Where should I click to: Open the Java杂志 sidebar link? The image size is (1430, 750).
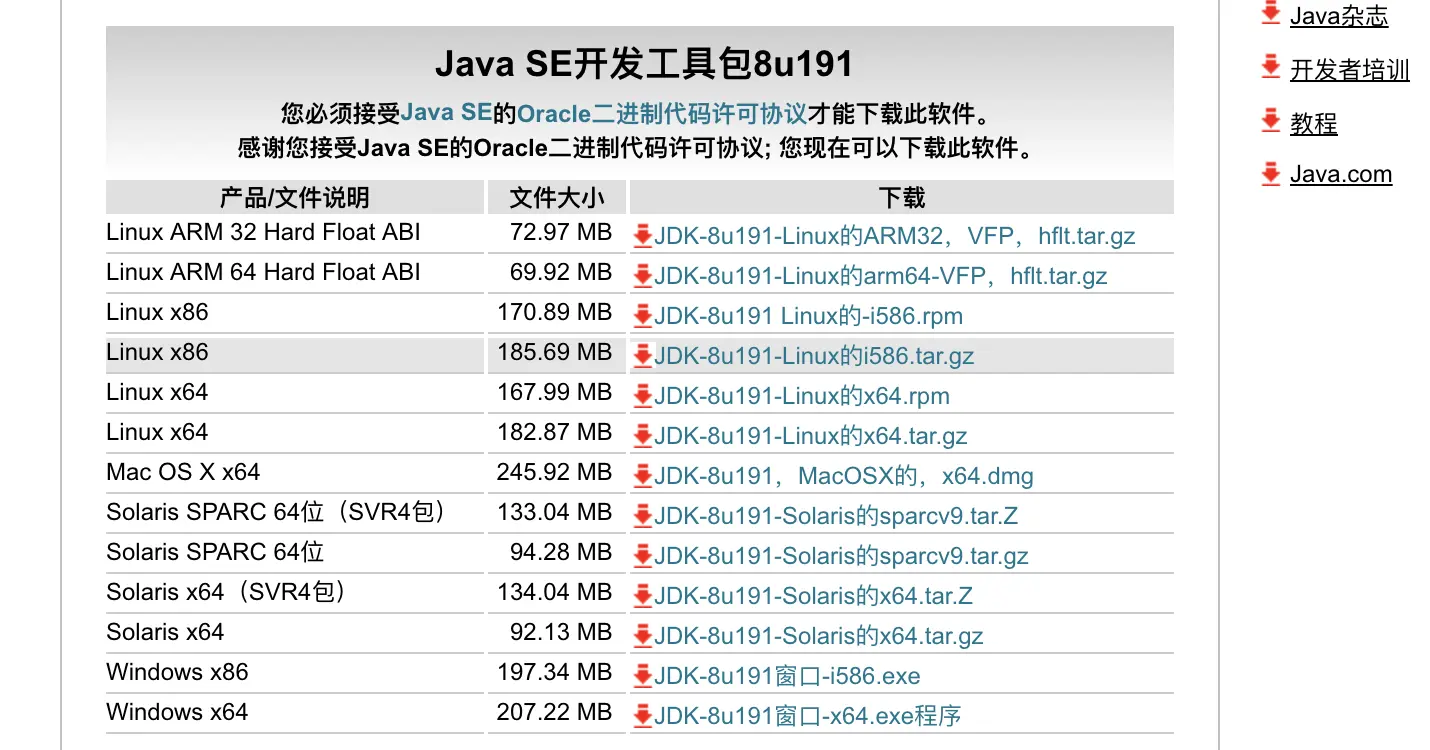point(1339,15)
